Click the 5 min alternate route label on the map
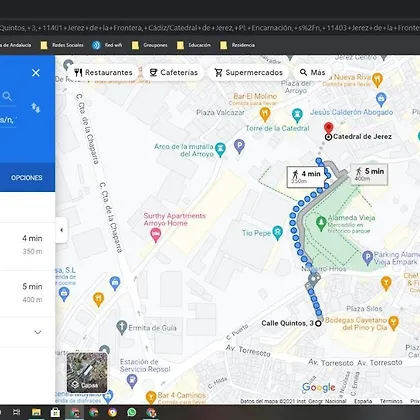 click(x=369, y=174)
